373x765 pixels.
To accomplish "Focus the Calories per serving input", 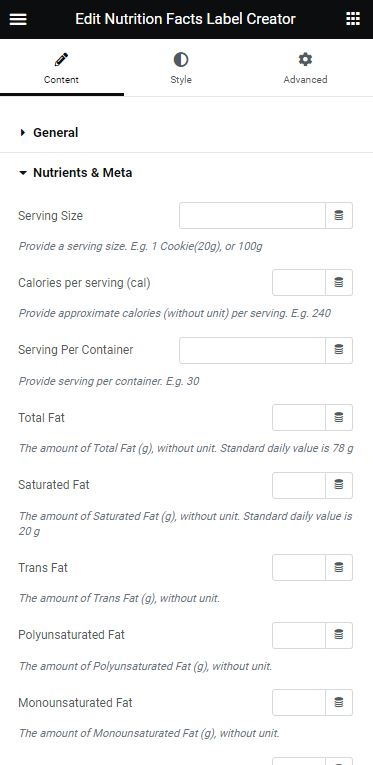I will [x=299, y=282].
